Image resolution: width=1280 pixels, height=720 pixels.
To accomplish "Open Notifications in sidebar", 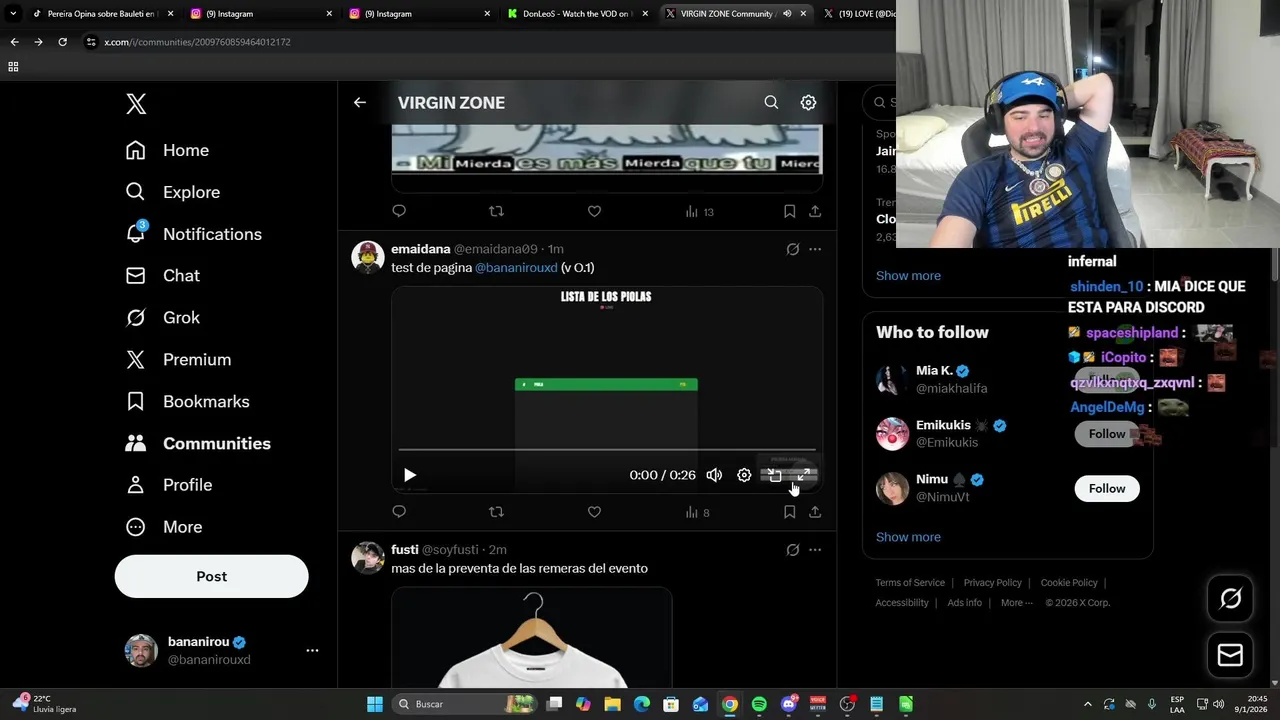I will 193,234.
